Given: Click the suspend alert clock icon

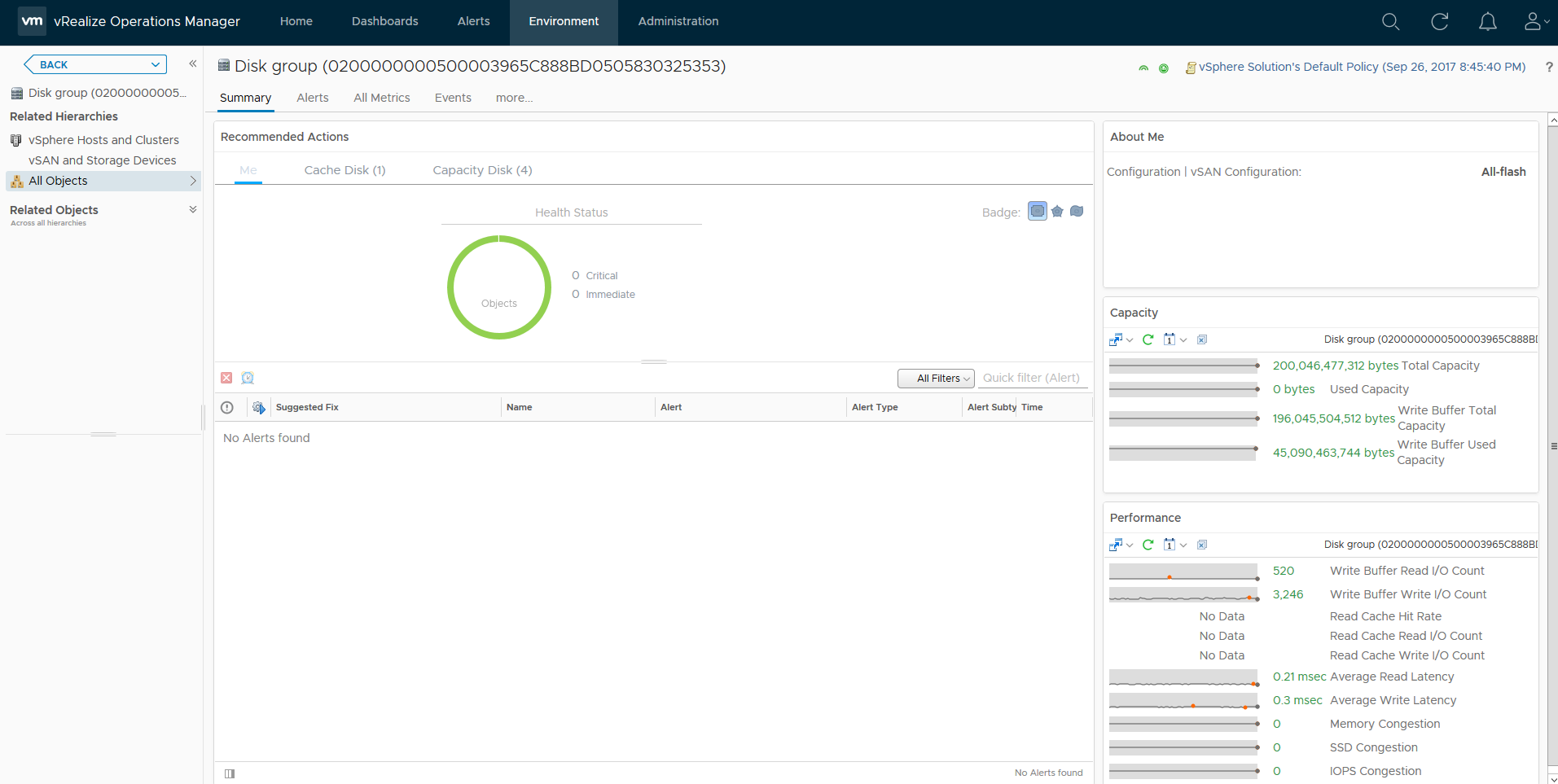Looking at the screenshot, I should 248,378.
